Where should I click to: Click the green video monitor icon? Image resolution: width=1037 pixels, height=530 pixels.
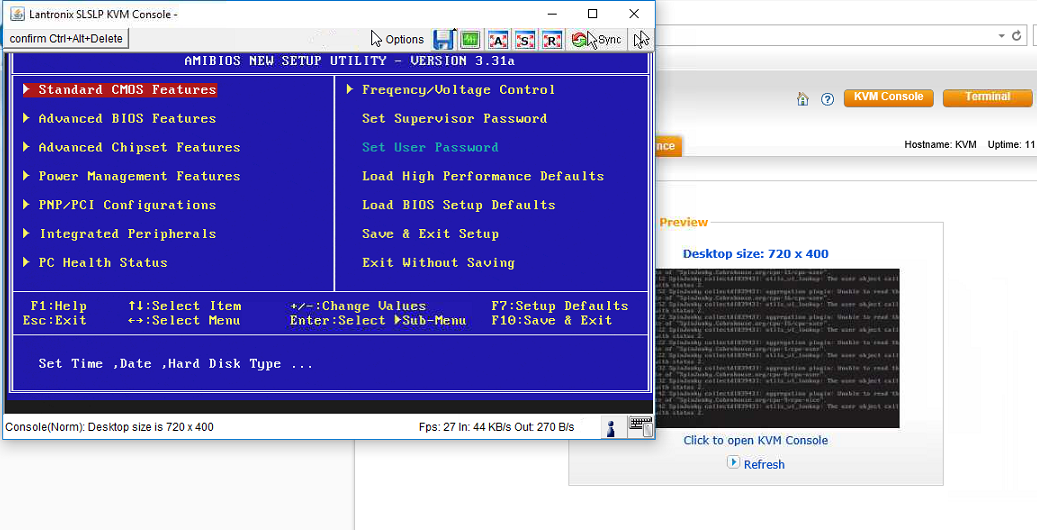[470, 40]
